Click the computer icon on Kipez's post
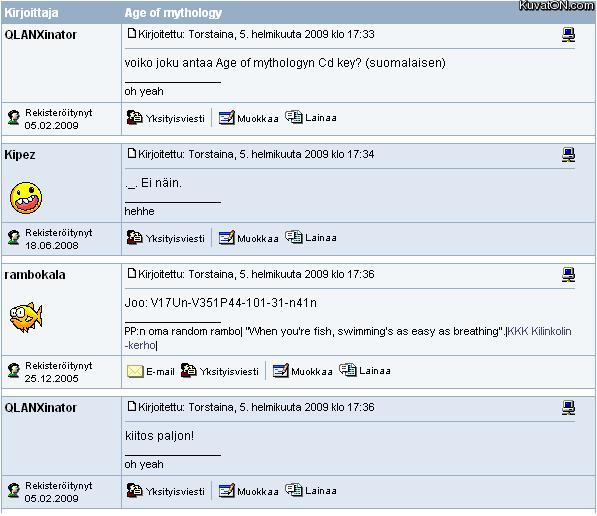This screenshot has height=516, width=597. tap(568, 155)
